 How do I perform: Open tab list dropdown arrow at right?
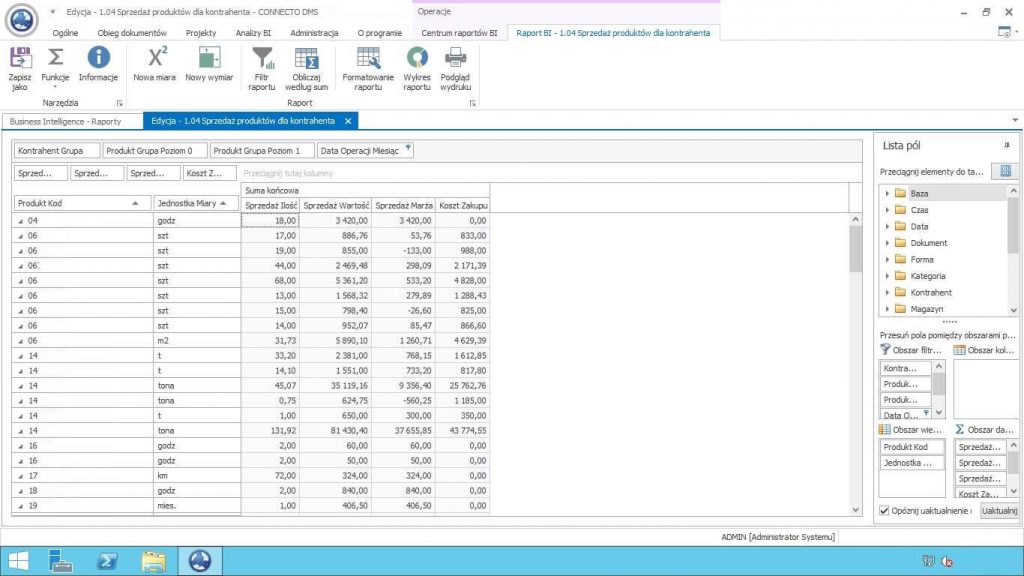pyautogui.click(x=1015, y=120)
